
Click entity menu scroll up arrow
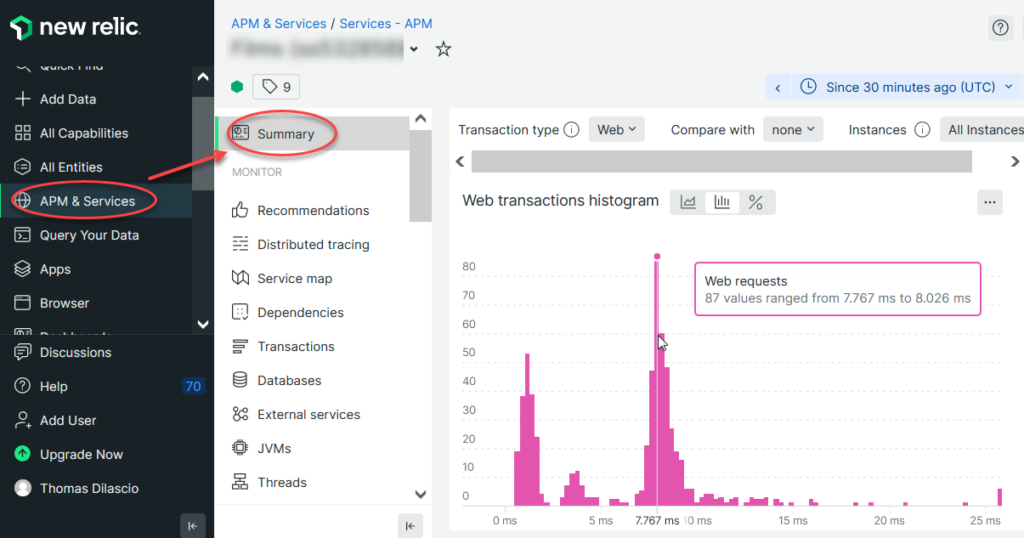[x=421, y=119]
